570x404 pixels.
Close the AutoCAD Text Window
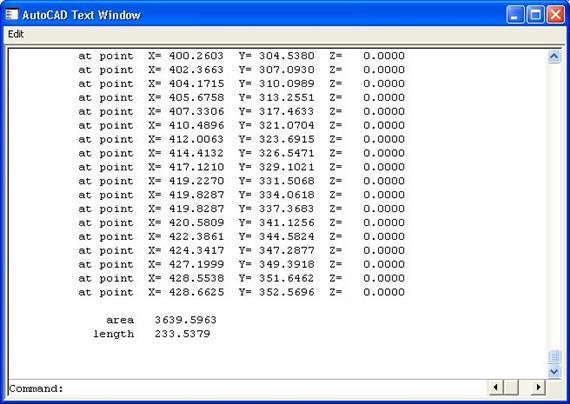(x=555, y=15)
